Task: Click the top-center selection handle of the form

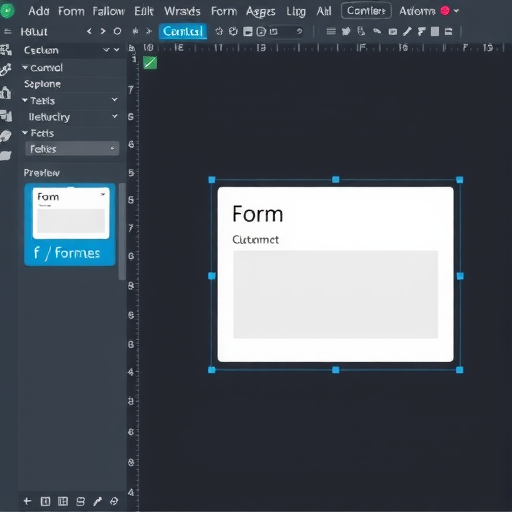Action: coord(336,180)
